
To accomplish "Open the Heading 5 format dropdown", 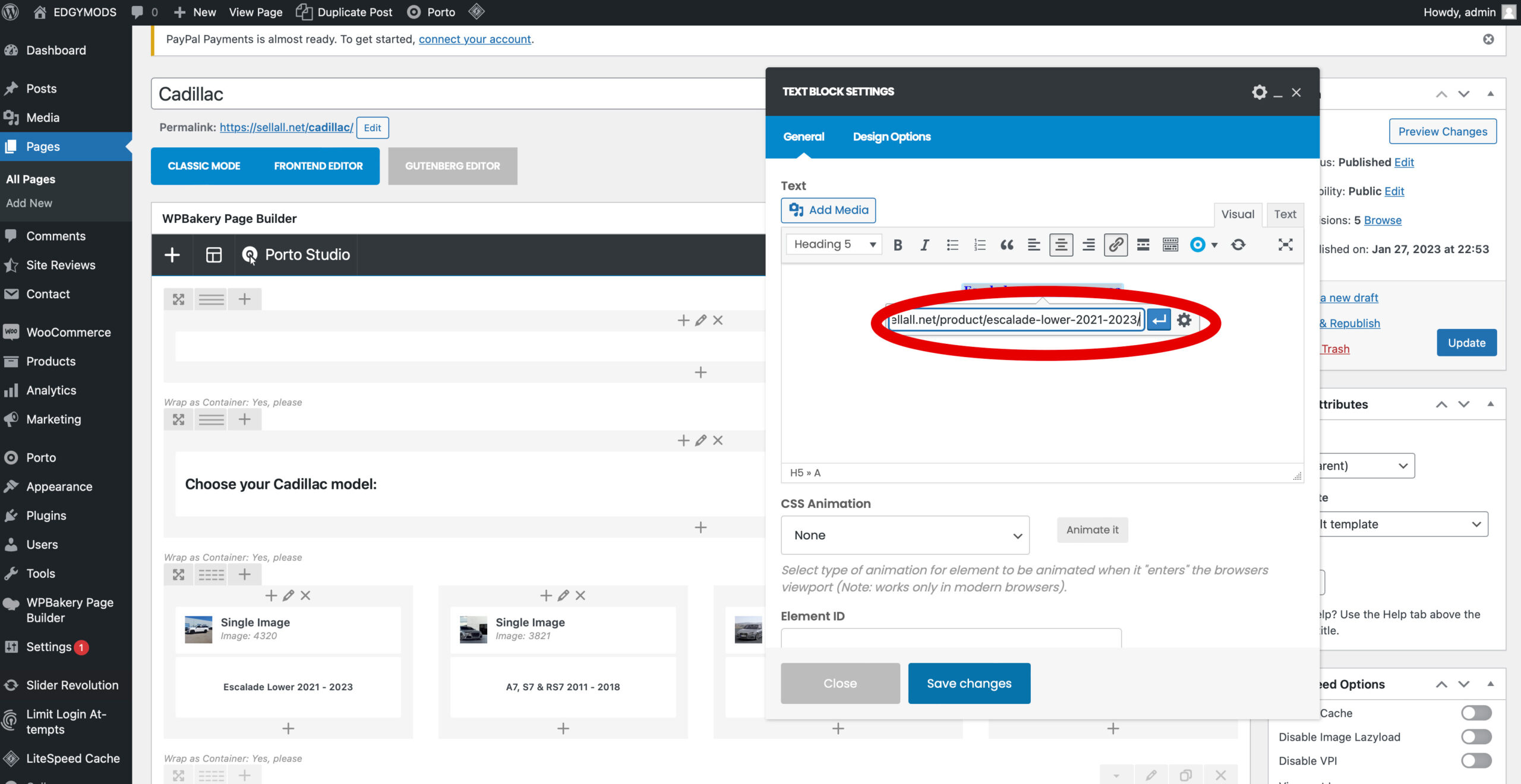I will coord(834,244).
